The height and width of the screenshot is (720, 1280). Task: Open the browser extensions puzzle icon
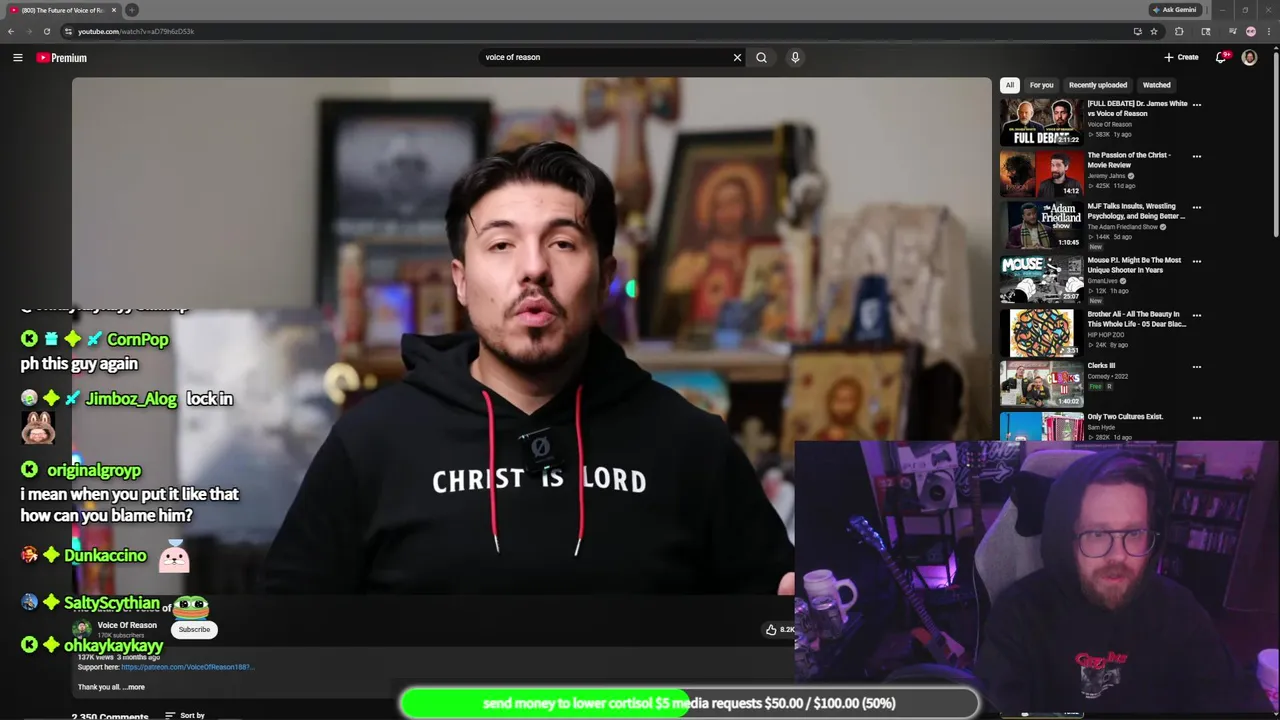[x=1179, y=31]
